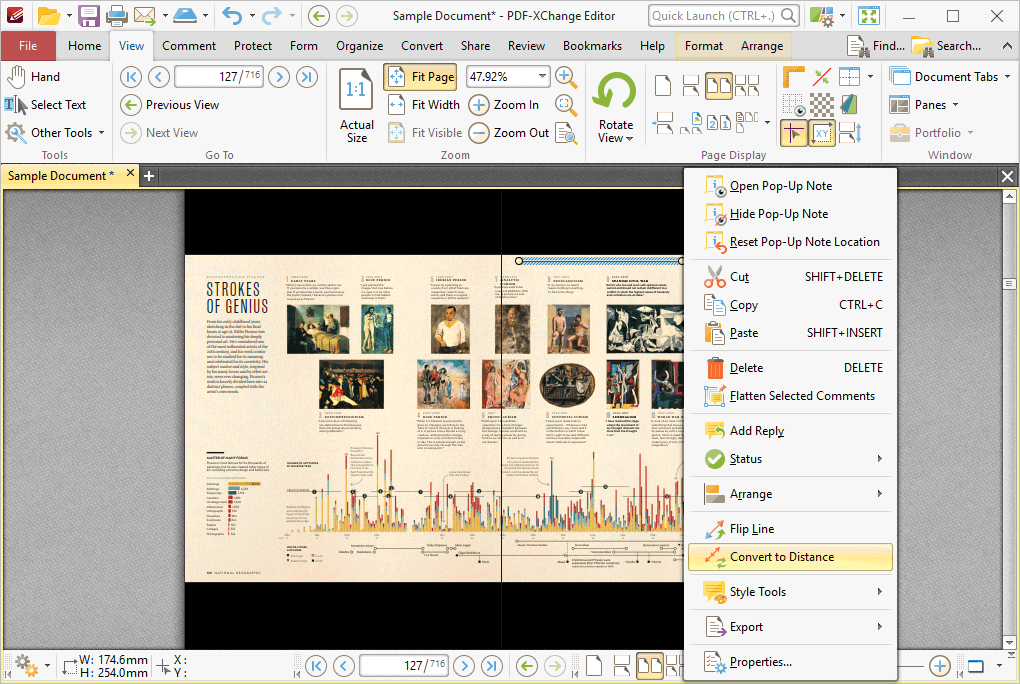This screenshot has height=684, width=1020.
Task: Expand the Style Tools submenu
Action: 790,592
